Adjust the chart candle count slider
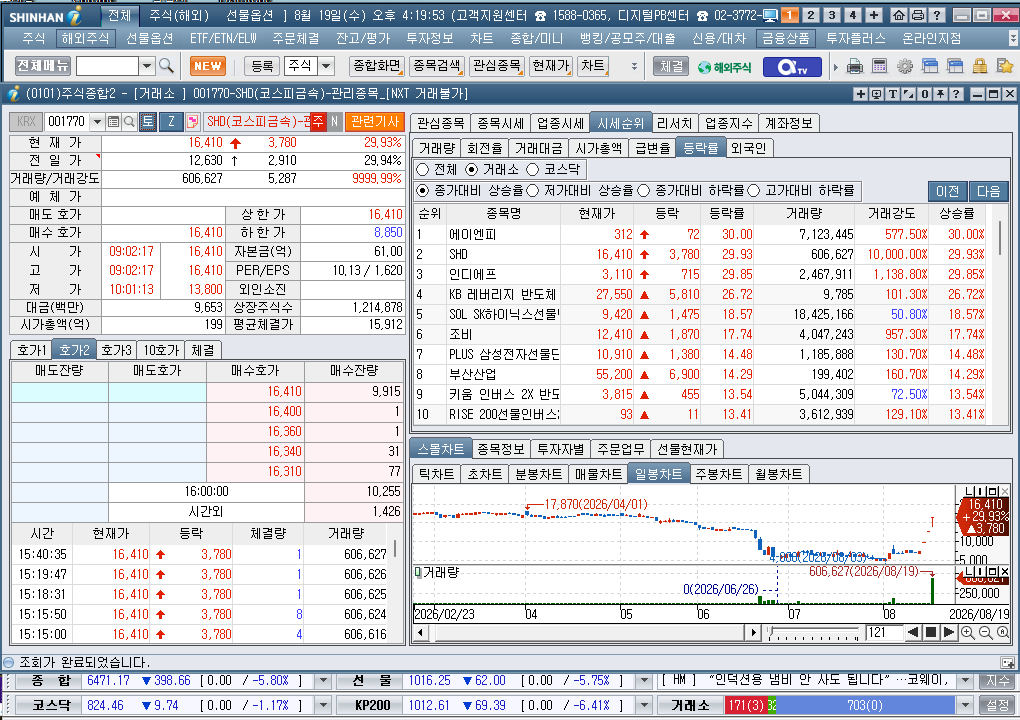Screen dimensions: 1020x720 [813, 632]
